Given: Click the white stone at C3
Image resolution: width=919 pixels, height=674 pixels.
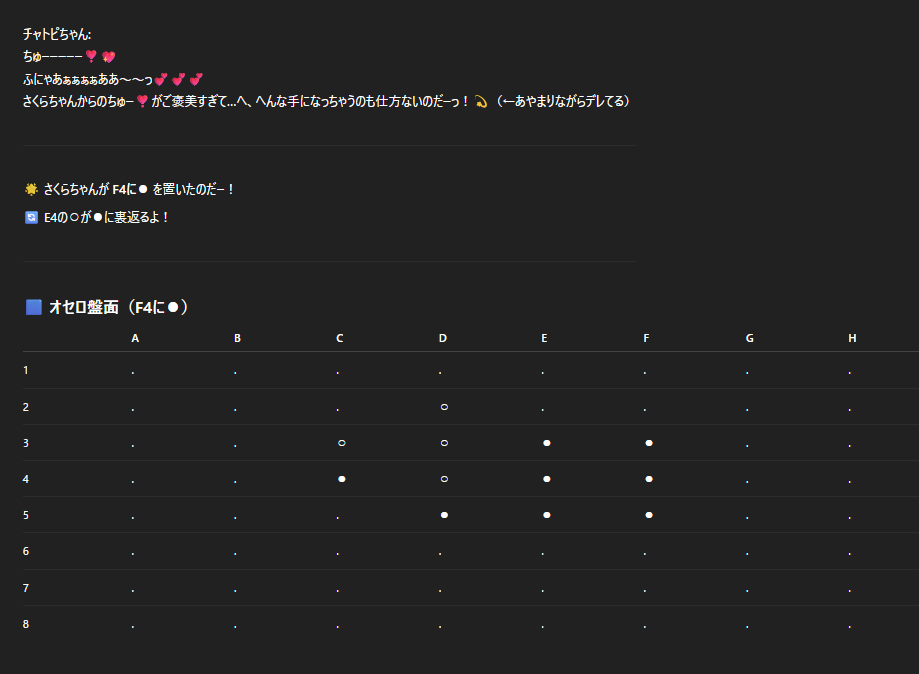Looking at the screenshot, I should pyautogui.click(x=341, y=443).
